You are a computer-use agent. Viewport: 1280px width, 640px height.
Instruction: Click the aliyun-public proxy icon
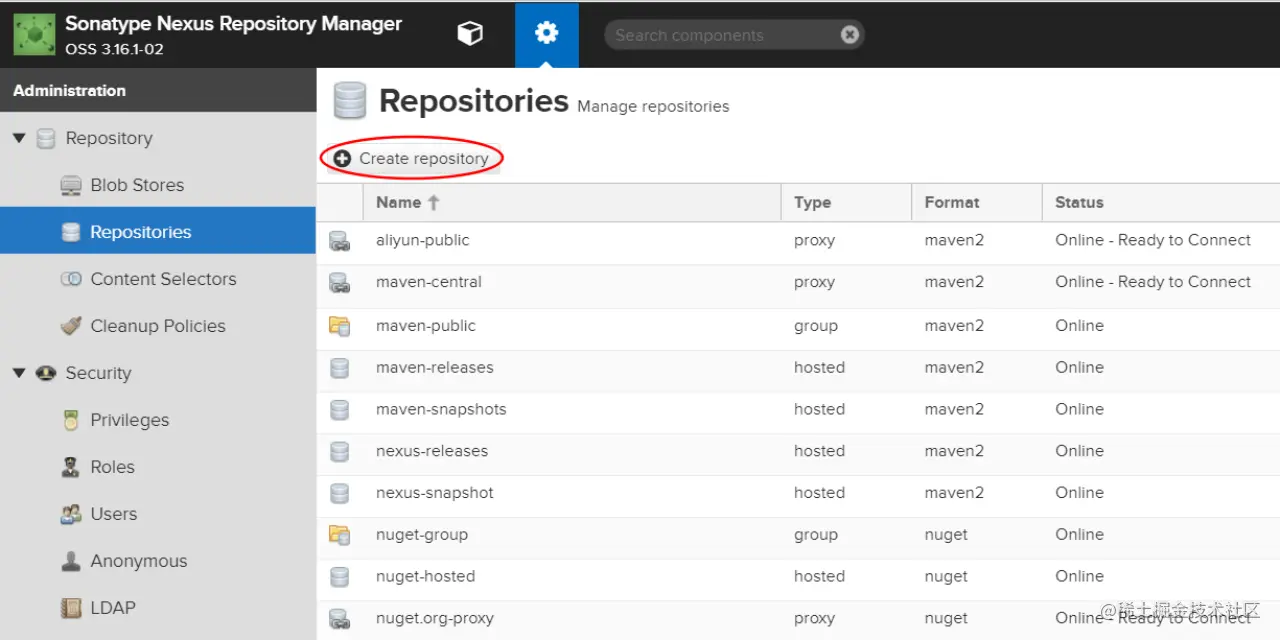339,241
